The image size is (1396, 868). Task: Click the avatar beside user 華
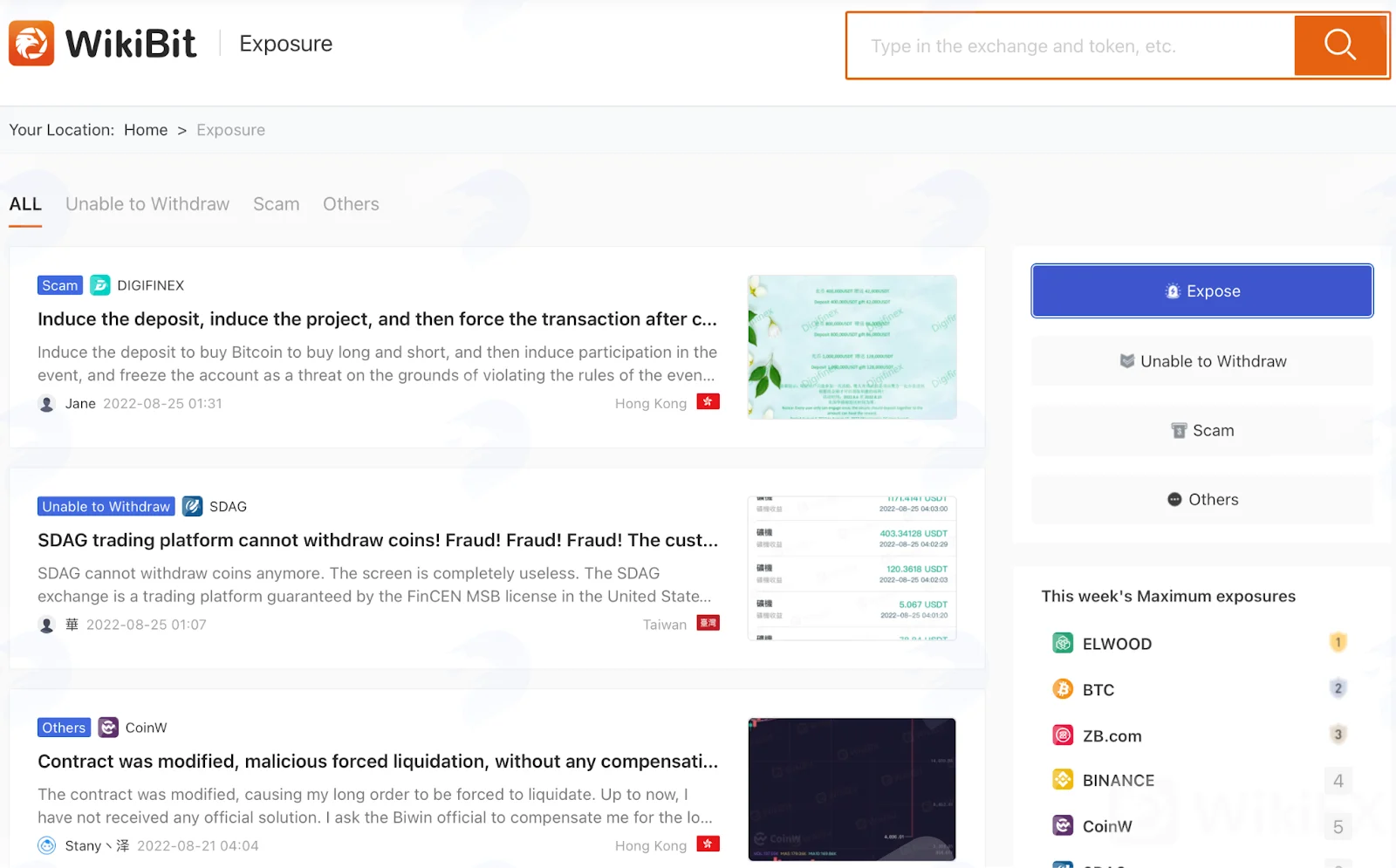click(x=47, y=625)
